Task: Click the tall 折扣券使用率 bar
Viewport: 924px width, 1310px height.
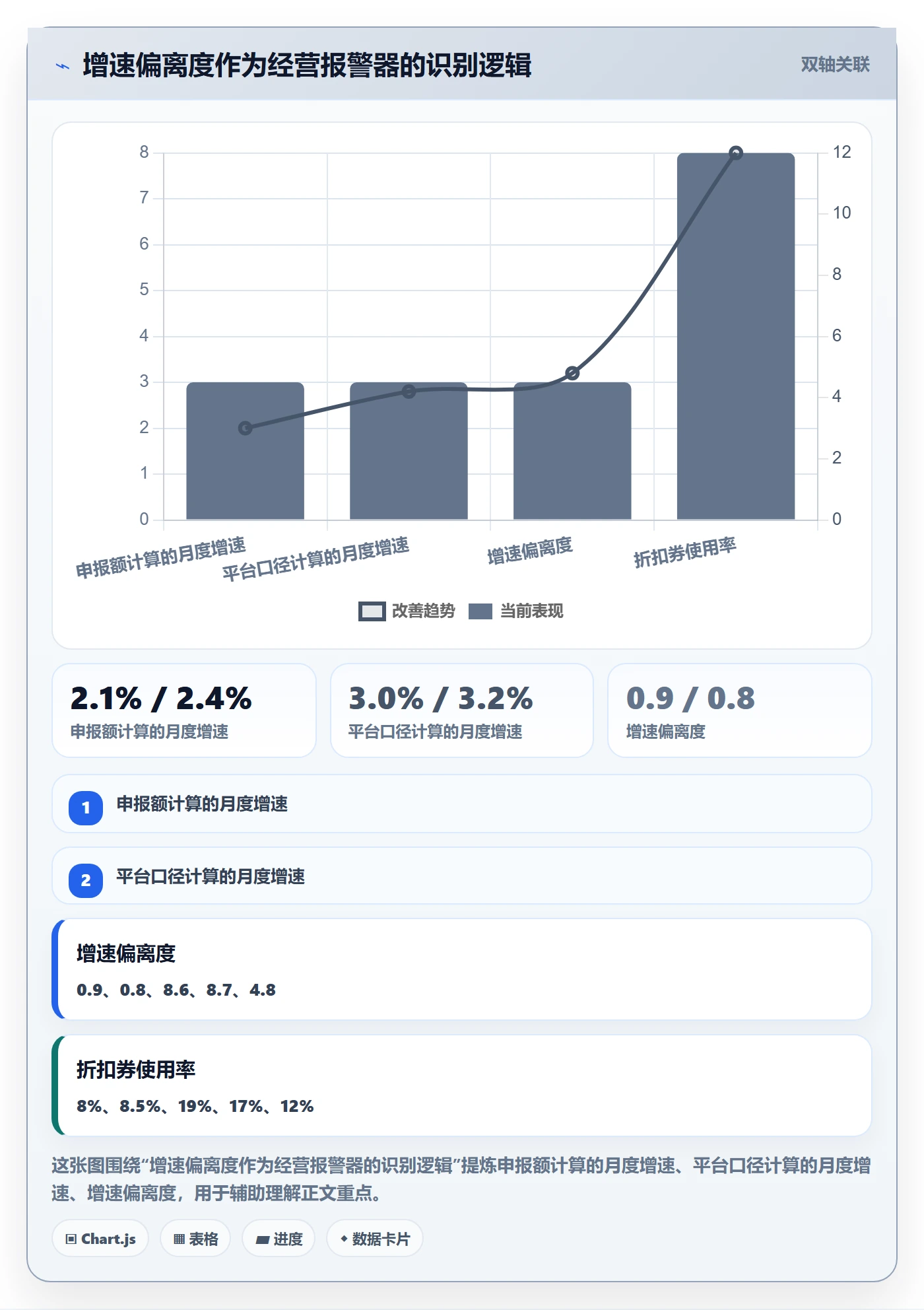Action: (736, 337)
